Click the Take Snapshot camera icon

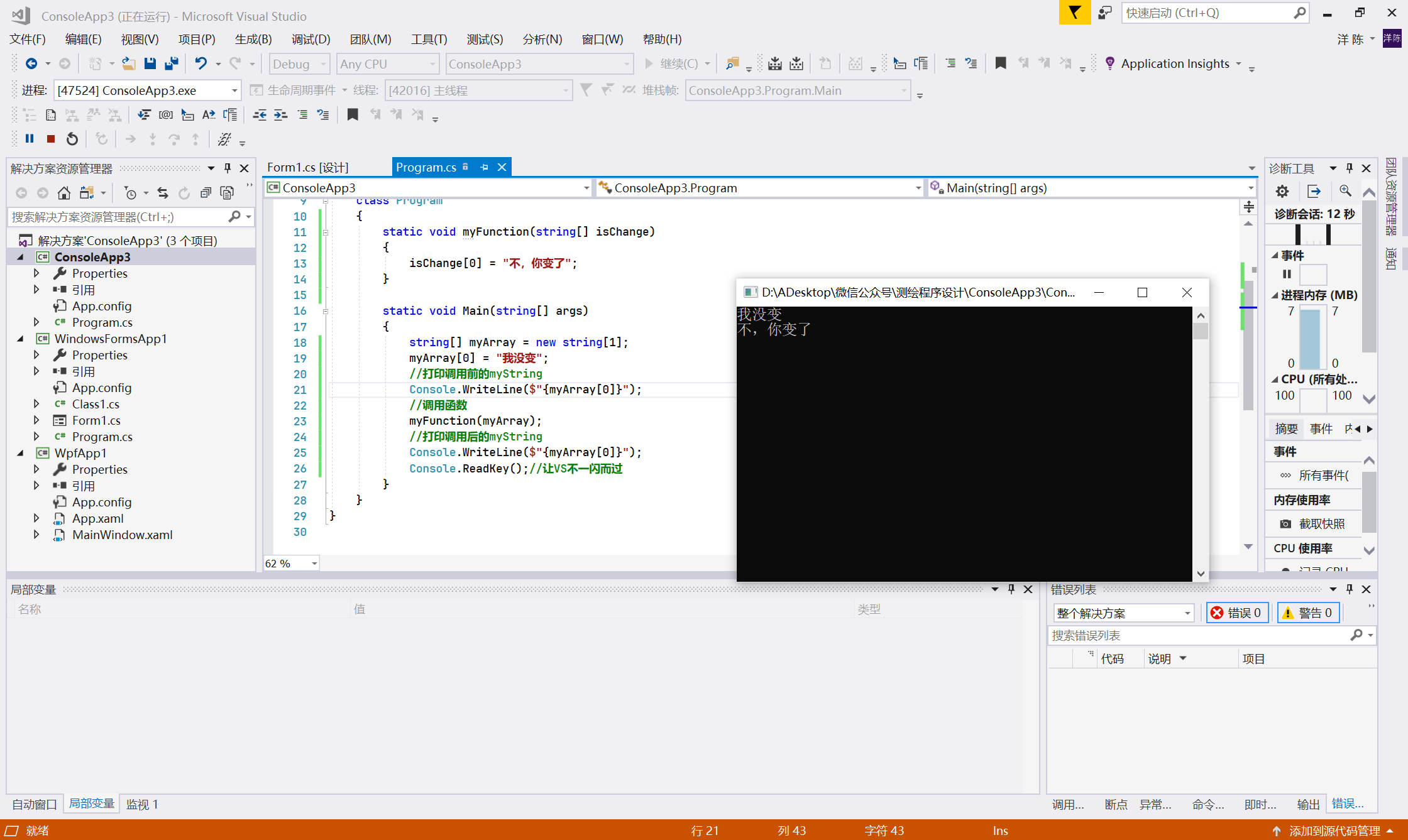(1286, 524)
